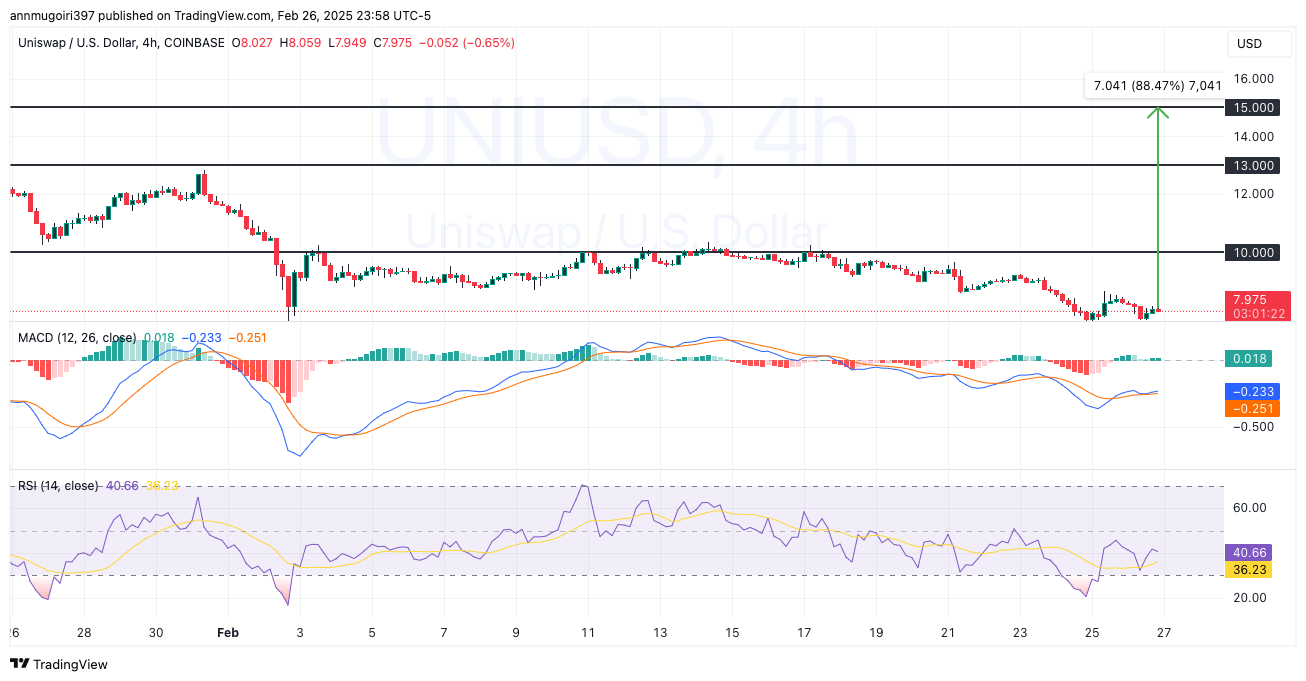The image size is (1306, 681).
Task: Click the 20.00 RSI scale label
Action: point(1250,598)
